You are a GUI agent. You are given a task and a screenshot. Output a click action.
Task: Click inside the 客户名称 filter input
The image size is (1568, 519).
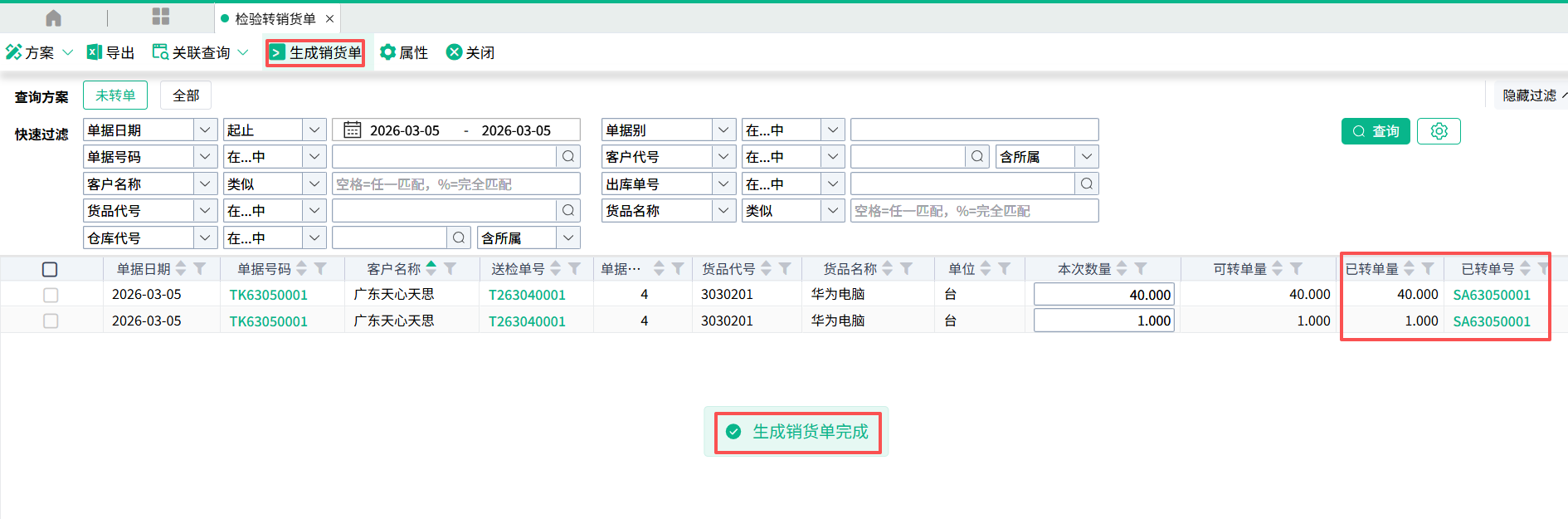point(455,184)
